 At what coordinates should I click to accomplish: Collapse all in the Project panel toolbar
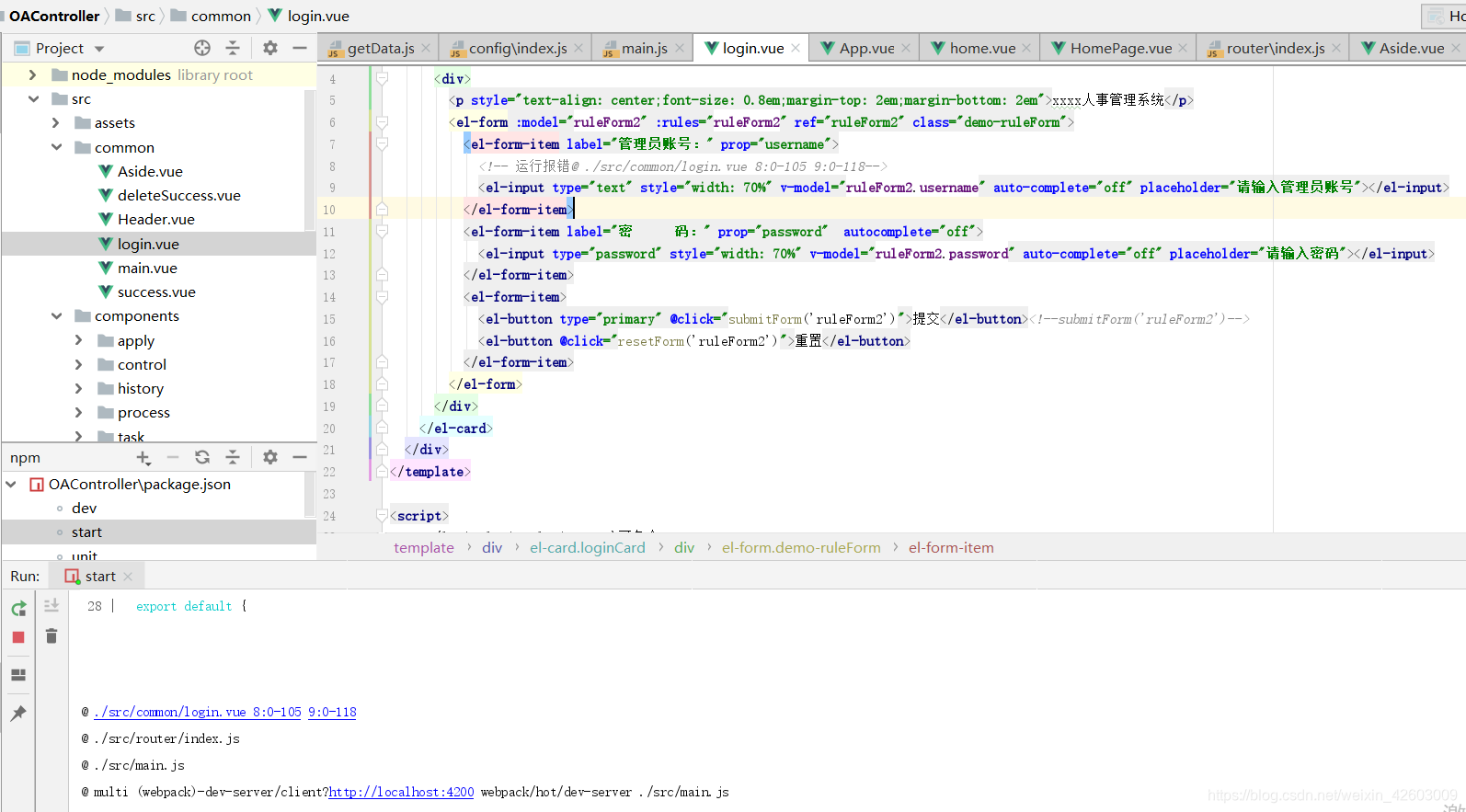point(233,48)
